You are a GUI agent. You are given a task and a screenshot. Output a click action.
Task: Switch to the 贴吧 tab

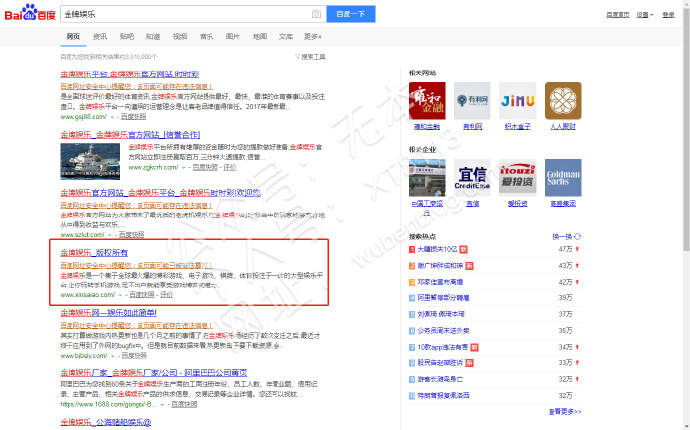pos(127,37)
